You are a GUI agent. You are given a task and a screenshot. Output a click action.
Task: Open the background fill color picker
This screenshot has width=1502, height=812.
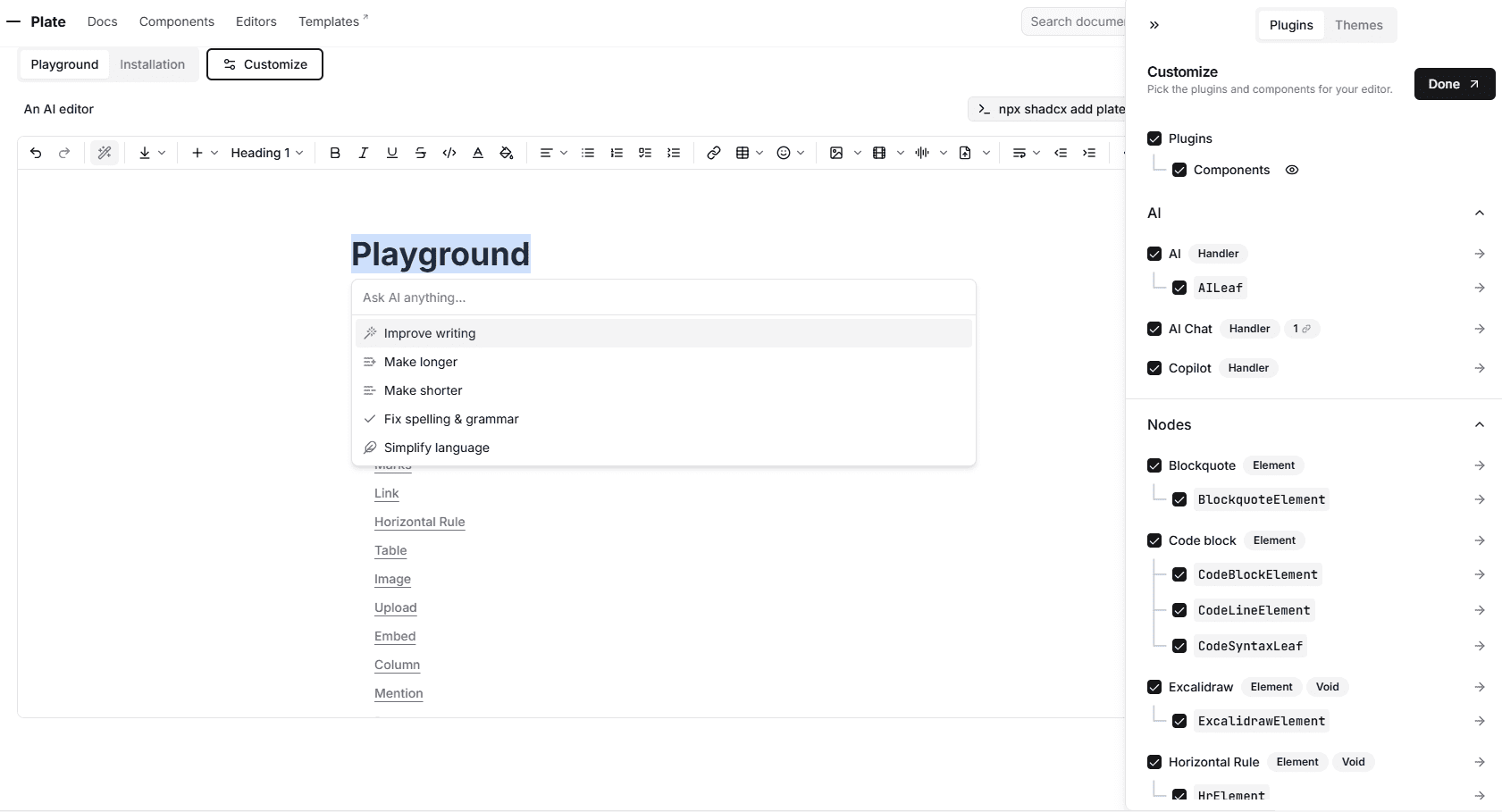[x=507, y=153]
